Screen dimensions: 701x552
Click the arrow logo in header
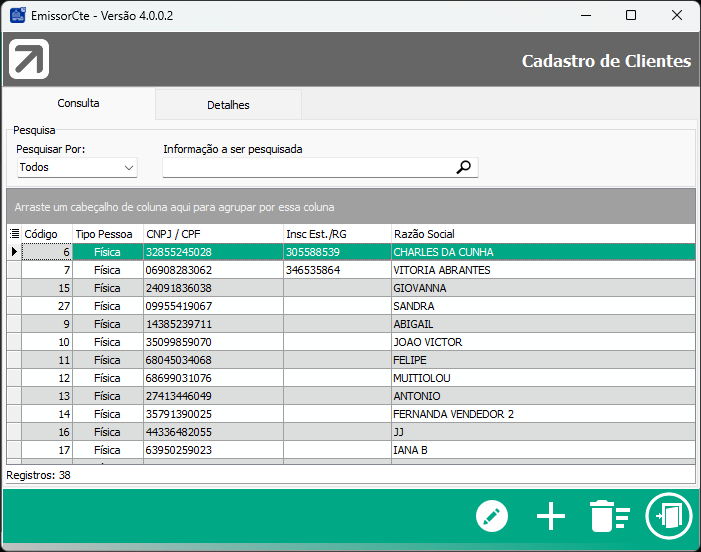pos(29,60)
